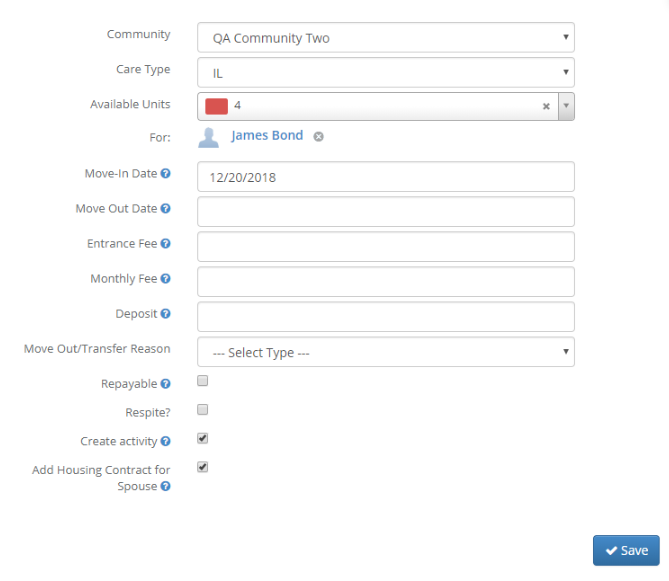This screenshot has width=669, height=581.
Task: Click the Respite? label
Action: pyautogui.click(x=148, y=413)
